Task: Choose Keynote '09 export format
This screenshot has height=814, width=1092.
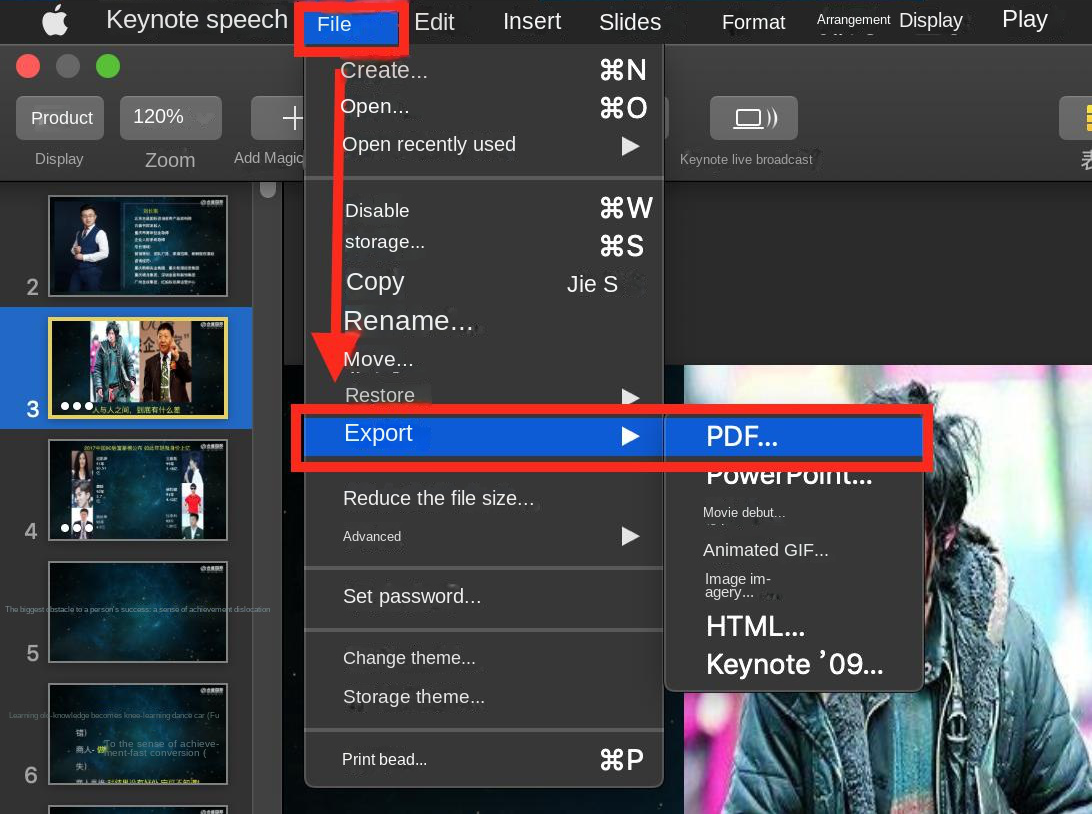Action: pyautogui.click(x=793, y=663)
